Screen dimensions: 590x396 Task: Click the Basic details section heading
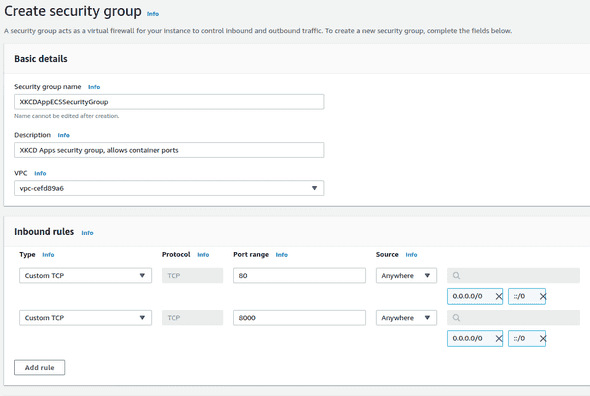(41, 59)
